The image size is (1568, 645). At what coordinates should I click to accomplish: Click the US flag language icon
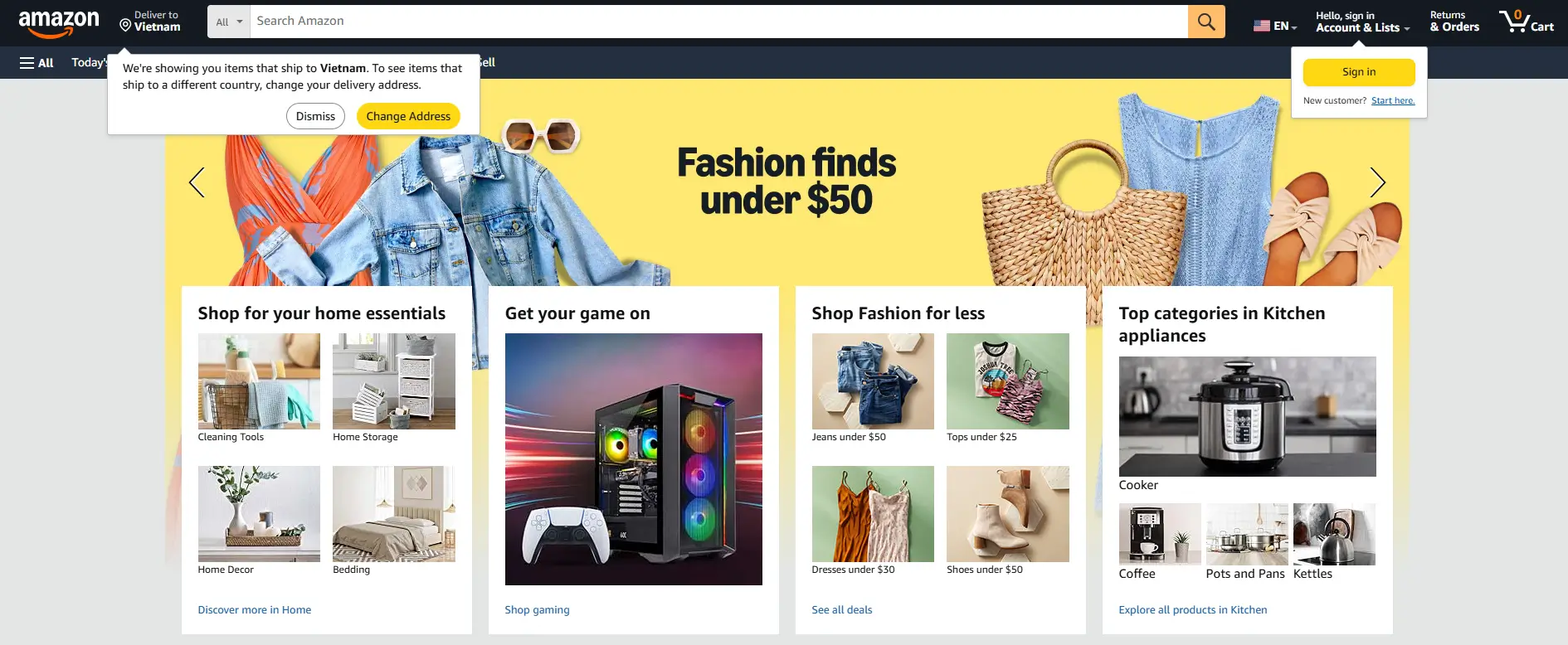(x=1261, y=26)
